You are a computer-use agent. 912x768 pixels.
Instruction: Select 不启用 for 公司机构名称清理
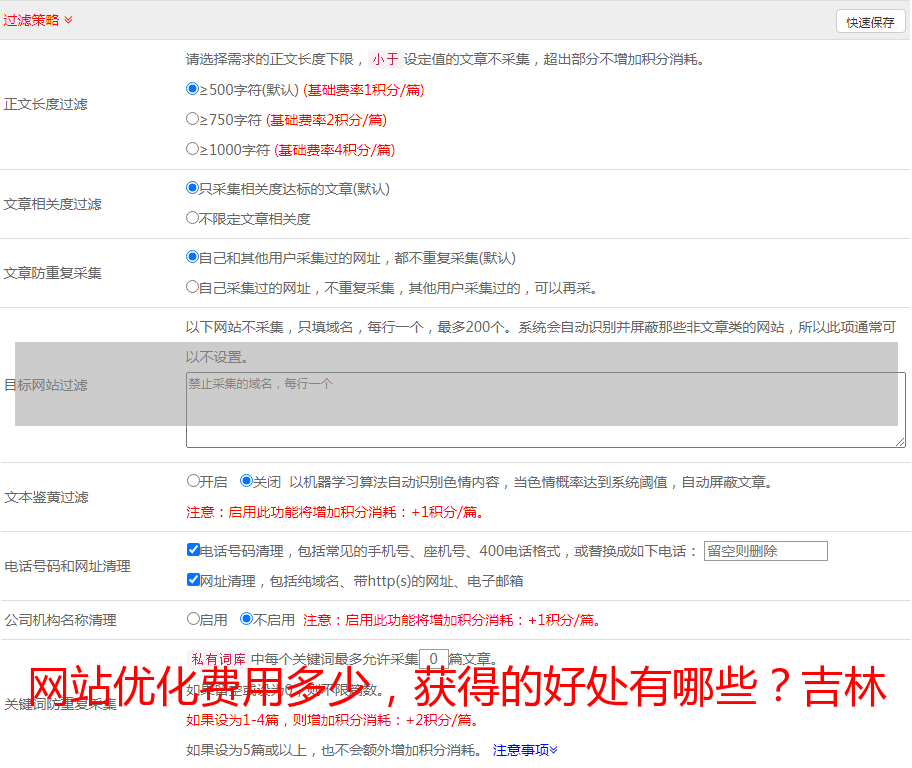tap(246, 619)
